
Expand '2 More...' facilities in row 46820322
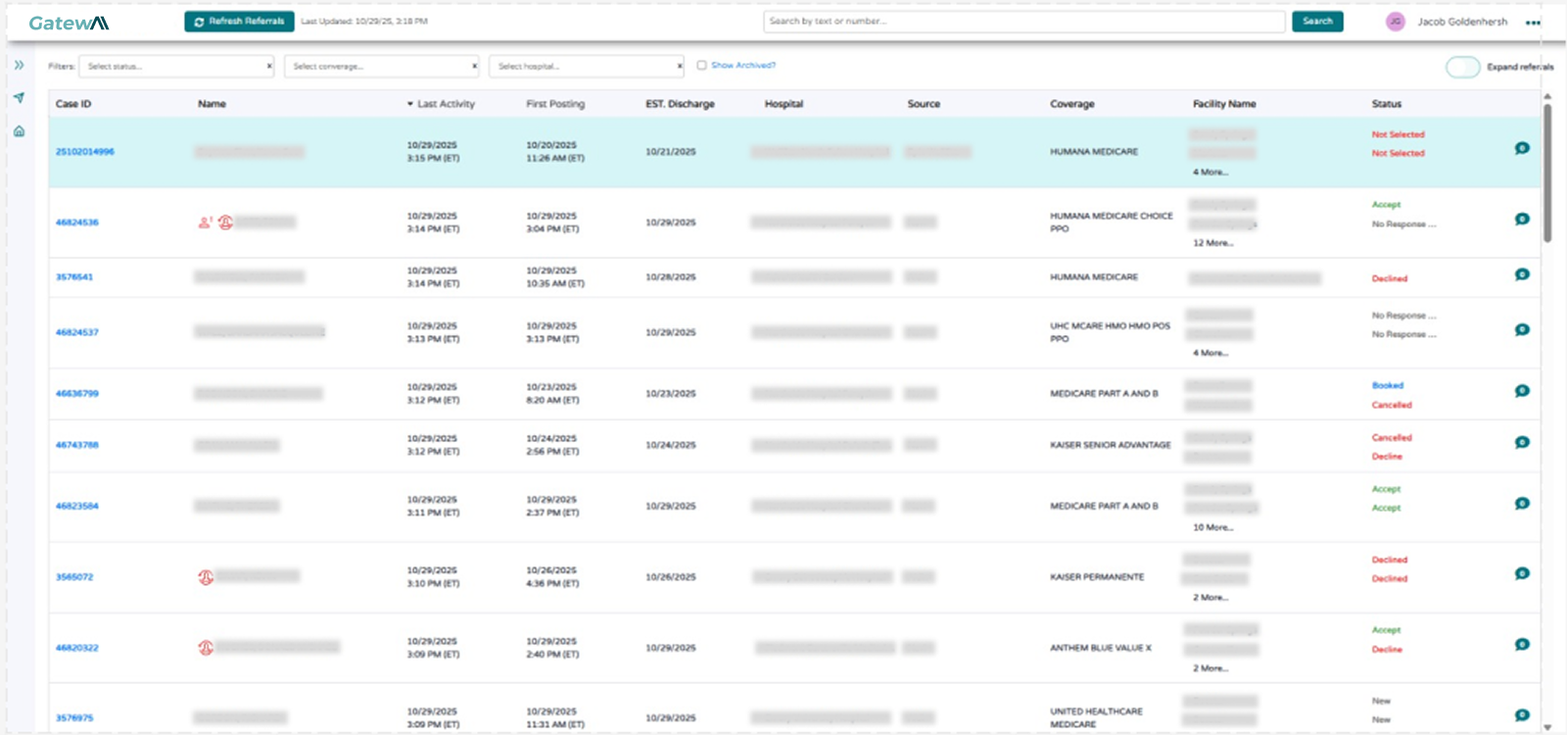coord(1211,668)
